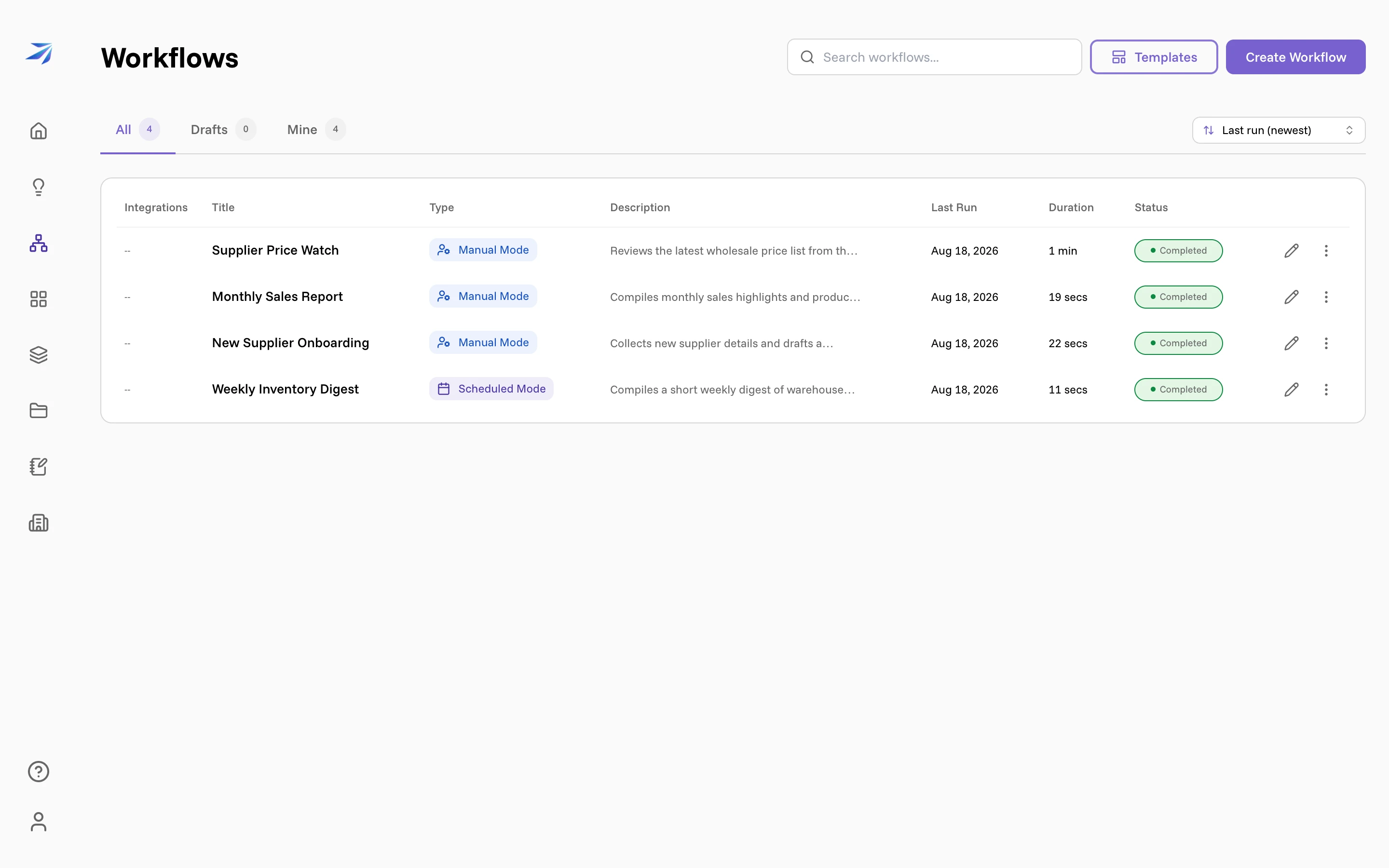The height and width of the screenshot is (868, 1389).
Task: Select the Workflows hierarchy sidebar icon
Action: click(x=39, y=244)
